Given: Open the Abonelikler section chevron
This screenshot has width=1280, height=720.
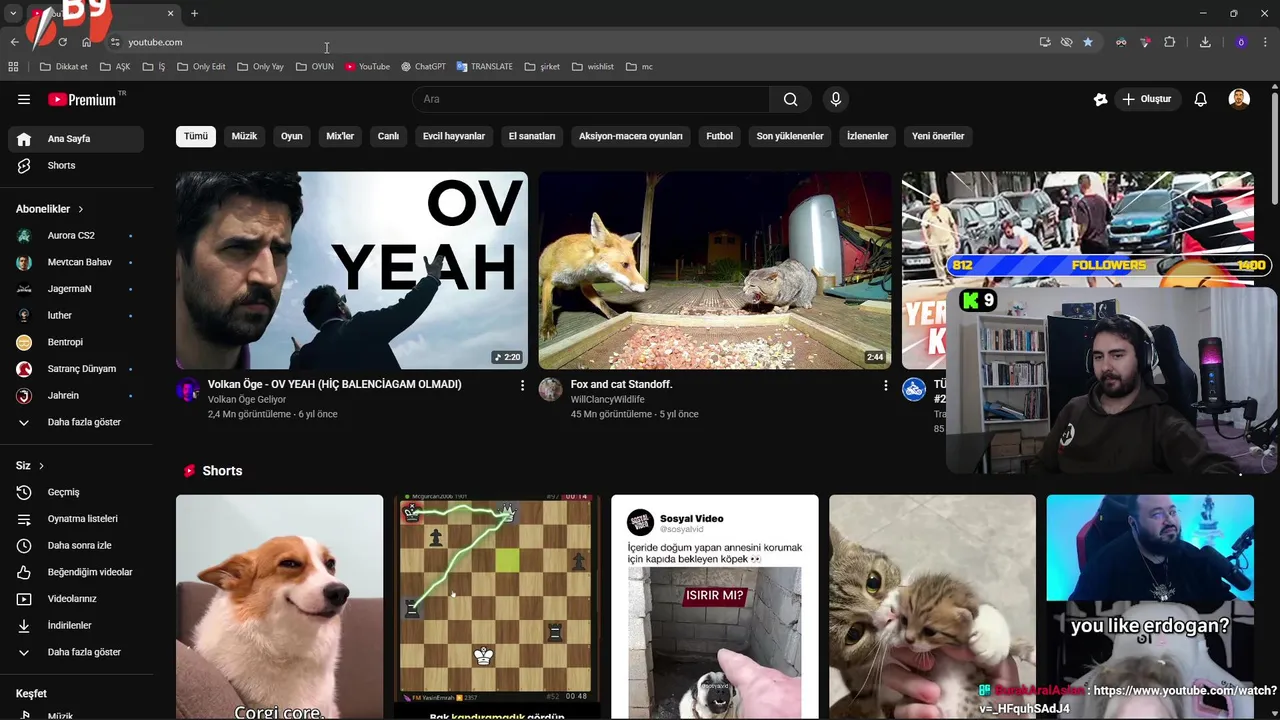Looking at the screenshot, I should [80, 209].
